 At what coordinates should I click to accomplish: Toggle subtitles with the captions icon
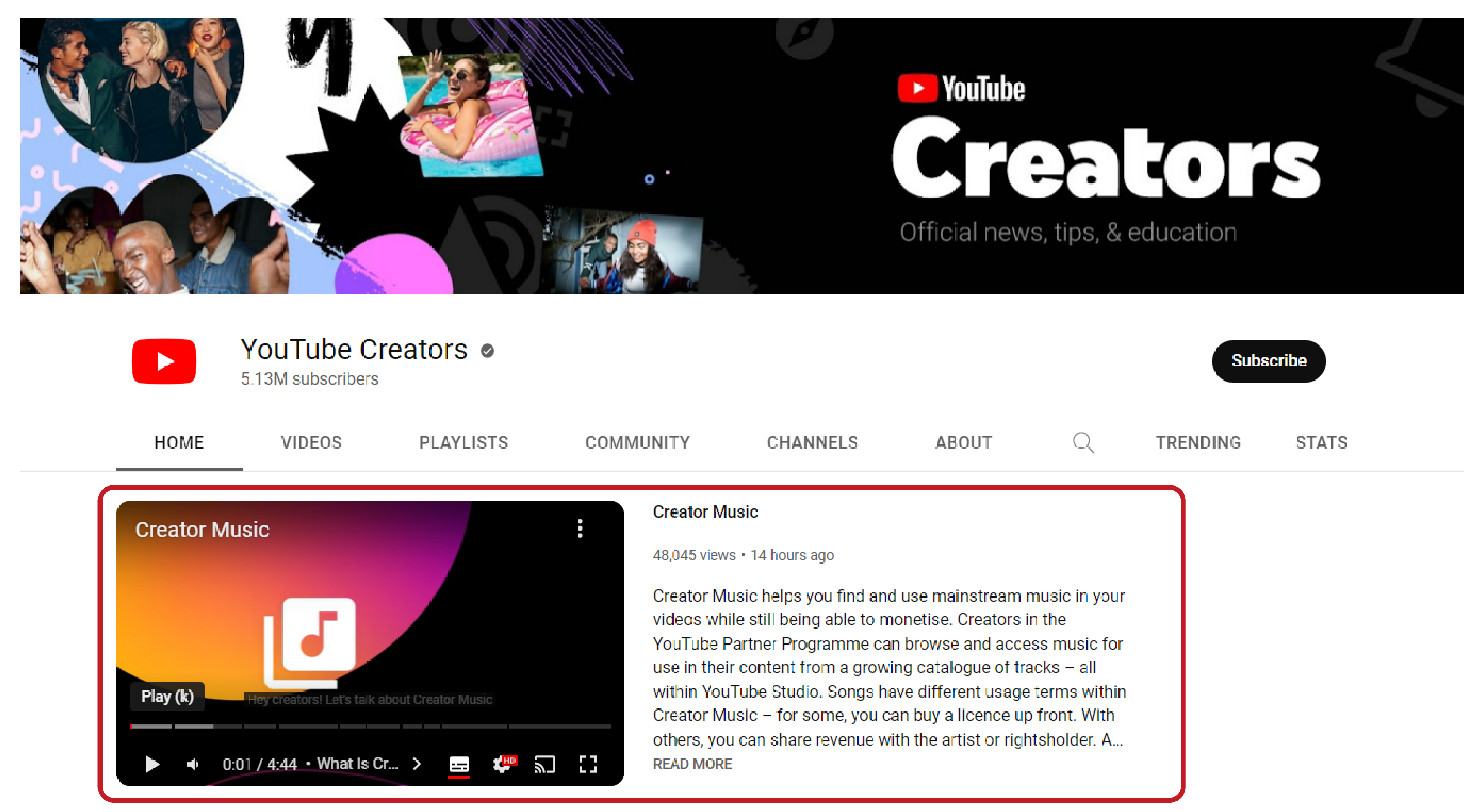click(459, 764)
